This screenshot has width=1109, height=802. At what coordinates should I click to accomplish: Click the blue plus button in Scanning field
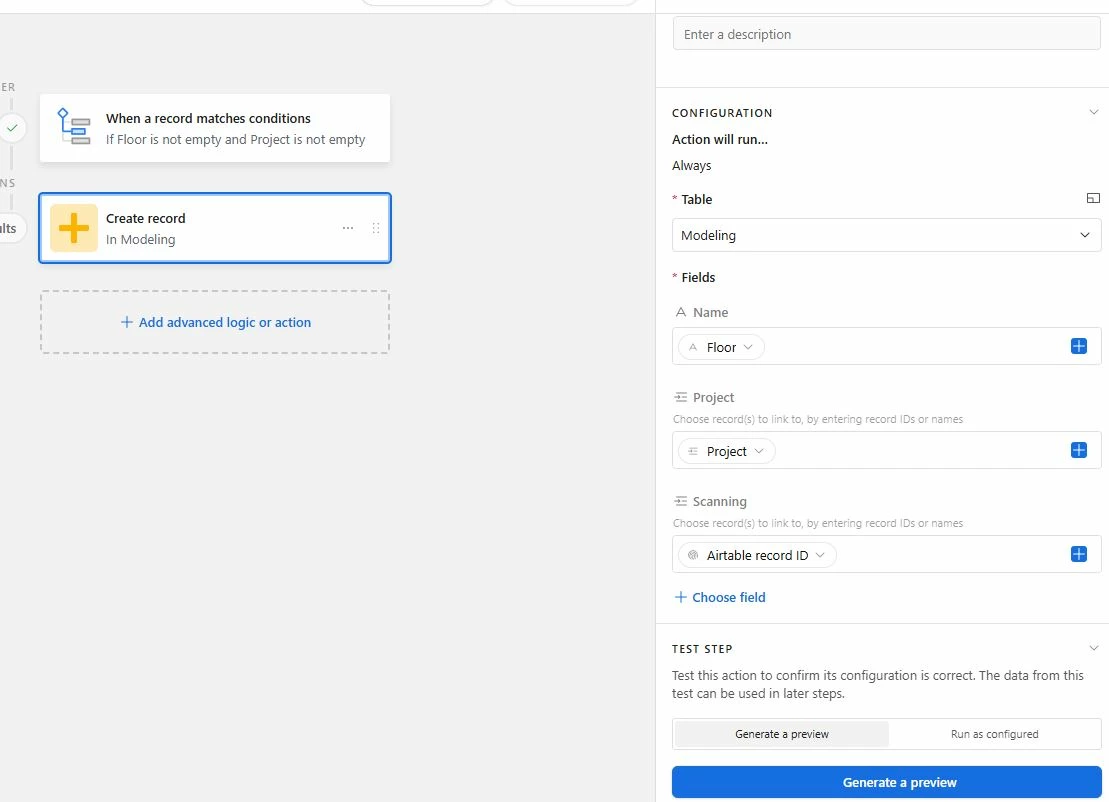pos(1079,554)
